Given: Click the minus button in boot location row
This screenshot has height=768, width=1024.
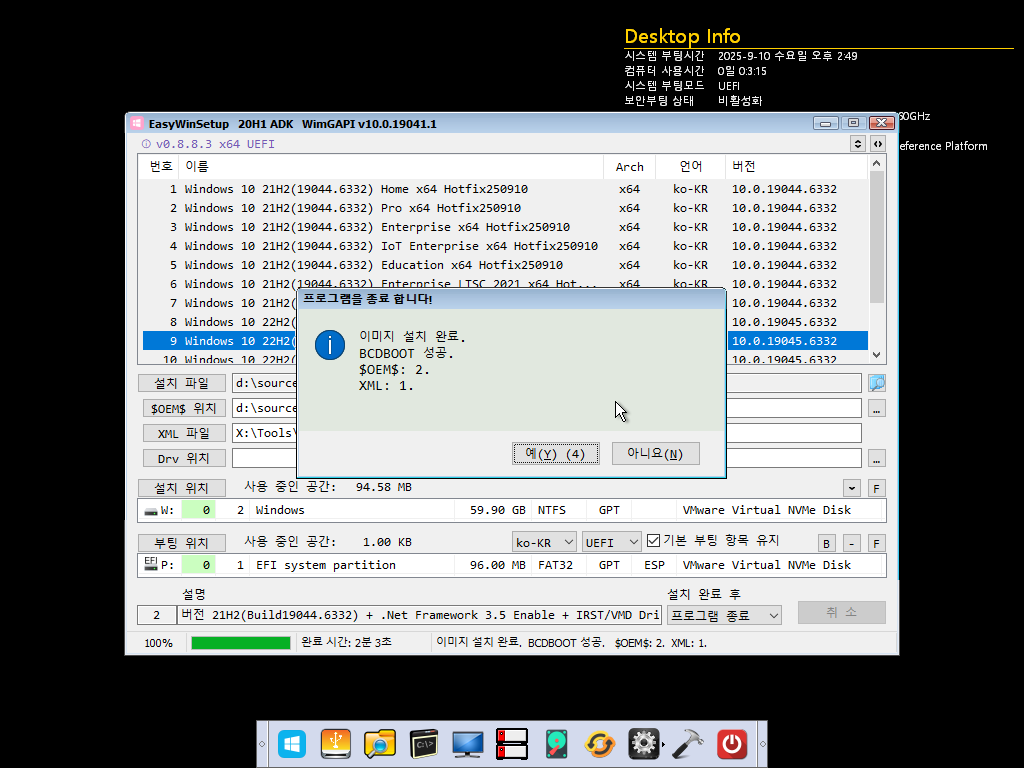Looking at the screenshot, I should tap(852, 543).
